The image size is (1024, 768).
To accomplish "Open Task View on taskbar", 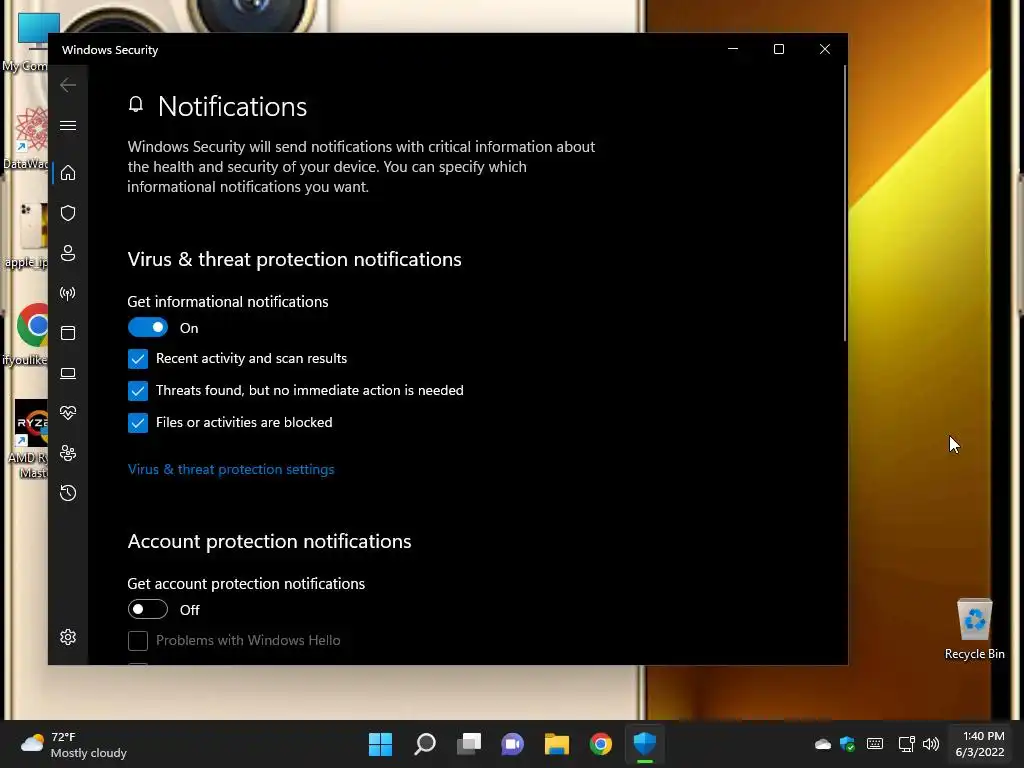I will pyautogui.click(x=468, y=744).
